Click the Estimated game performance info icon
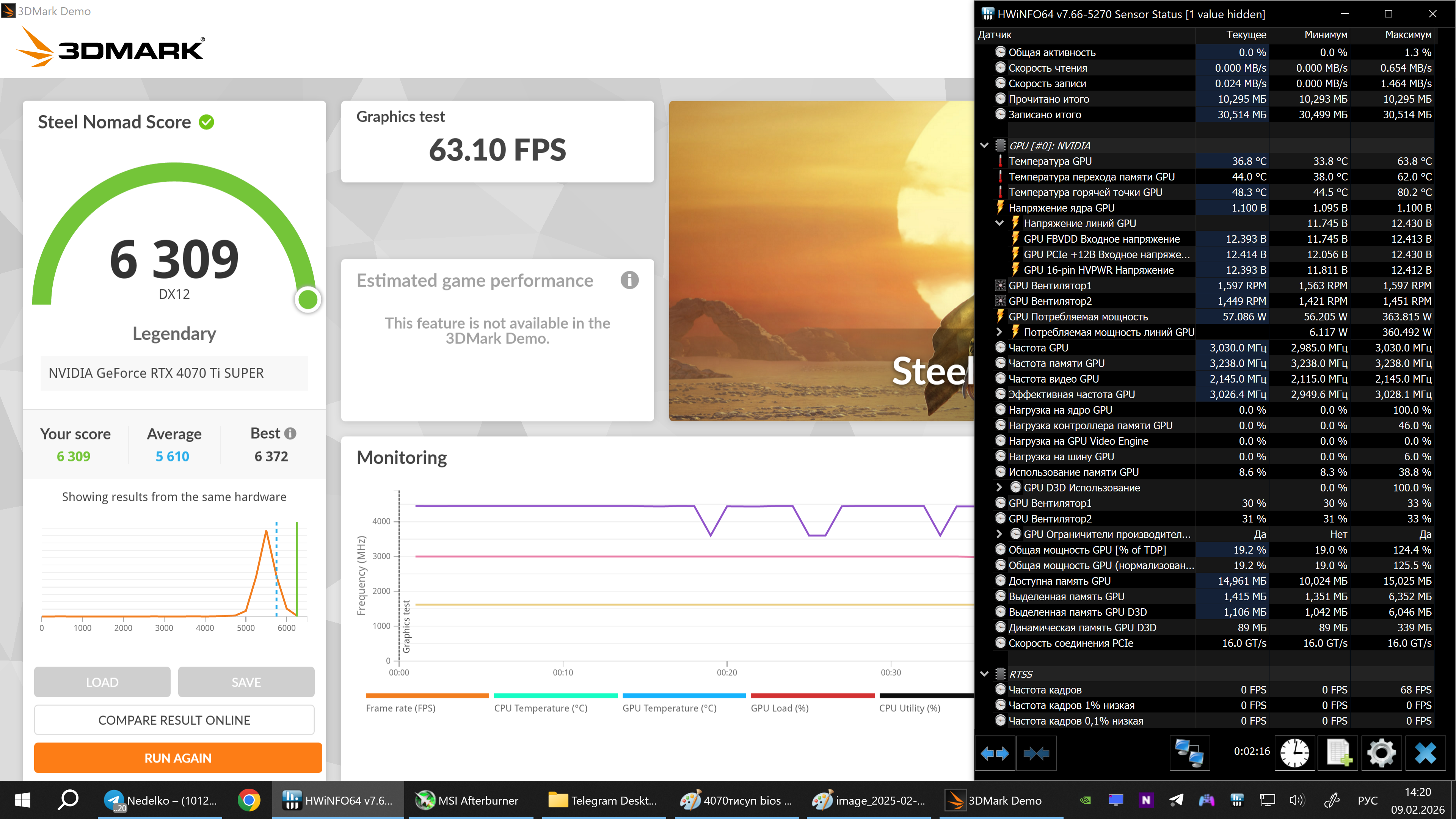The image size is (1456, 819). pyautogui.click(x=629, y=280)
